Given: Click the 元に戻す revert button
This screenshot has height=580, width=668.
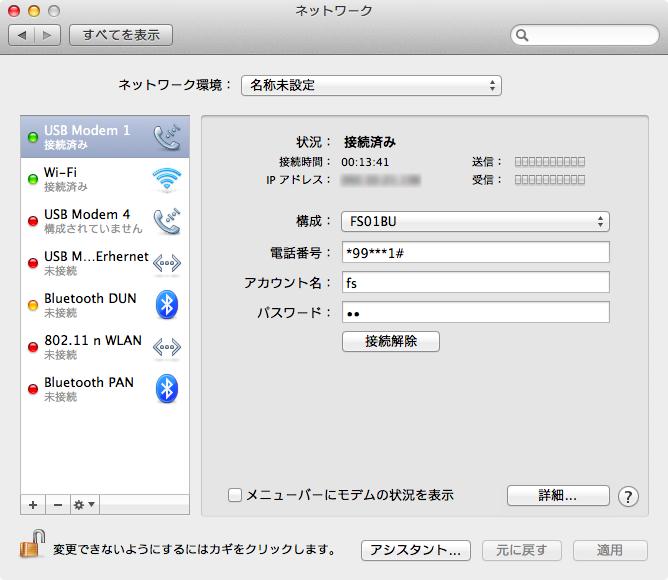Looking at the screenshot, I should (x=522, y=550).
